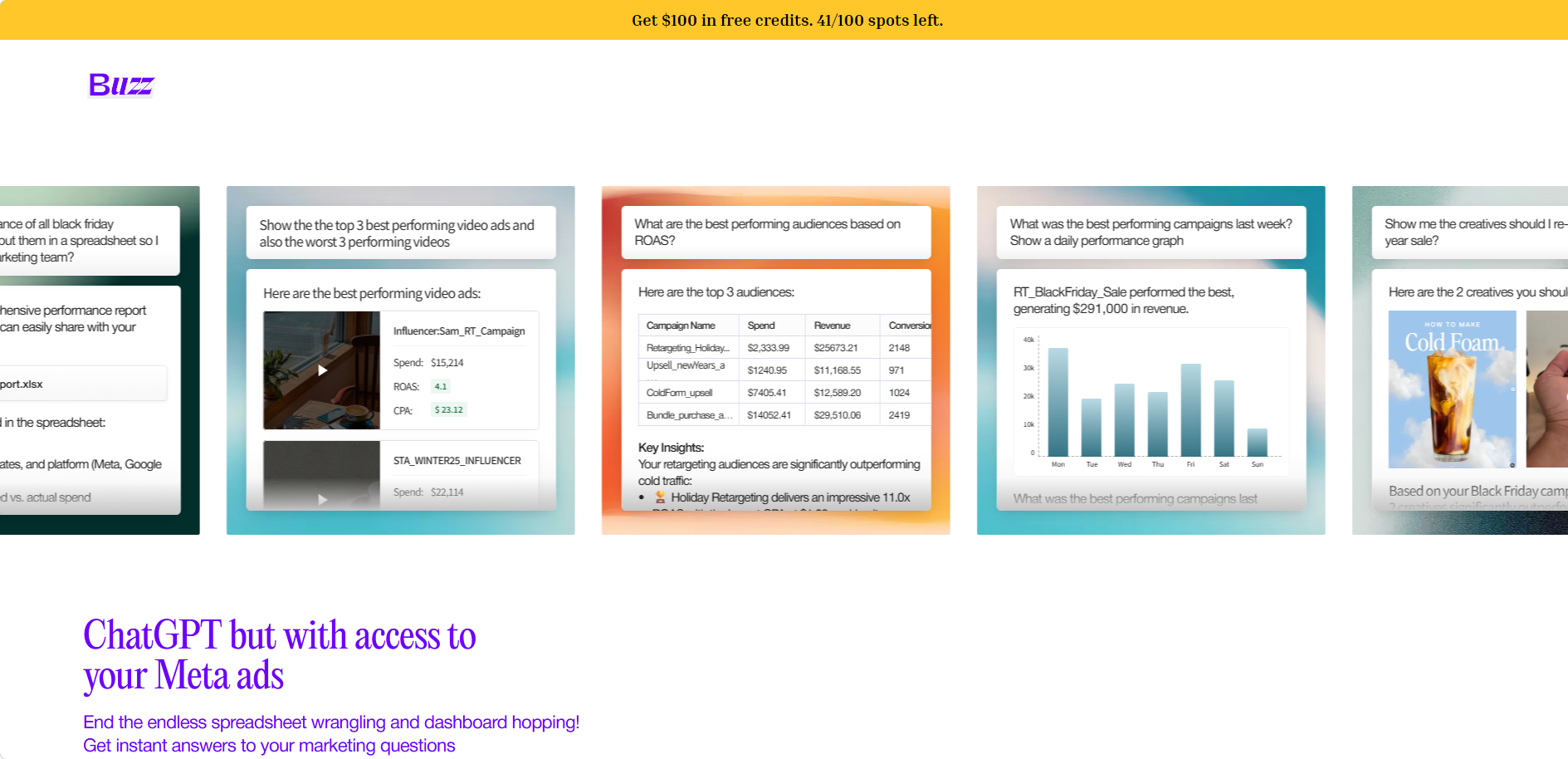
Task: Click the Buzz logo
Action: point(121,85)
